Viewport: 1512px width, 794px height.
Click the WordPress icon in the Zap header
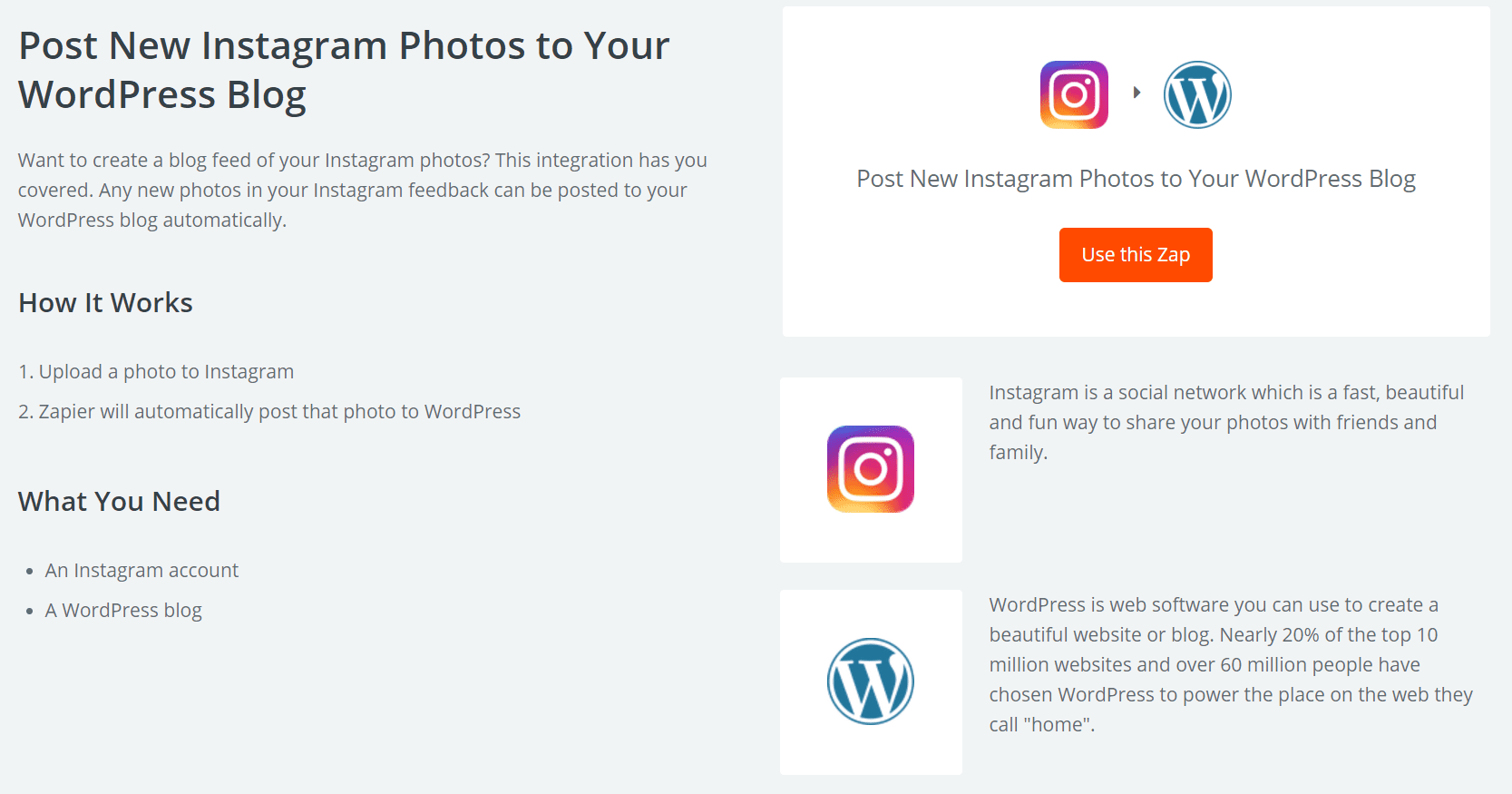1197,93
